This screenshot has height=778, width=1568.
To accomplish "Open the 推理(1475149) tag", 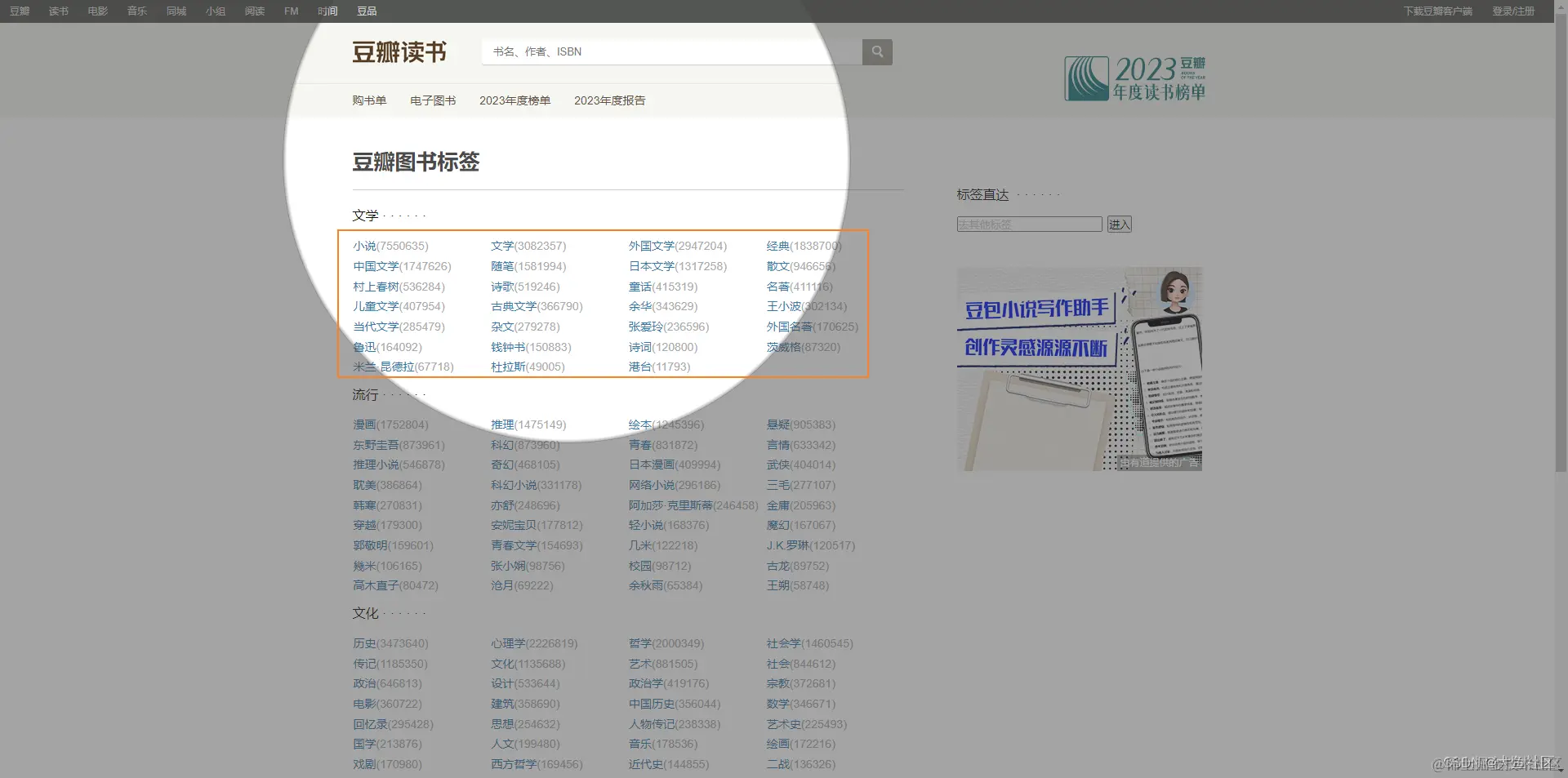I will (528, 425).
